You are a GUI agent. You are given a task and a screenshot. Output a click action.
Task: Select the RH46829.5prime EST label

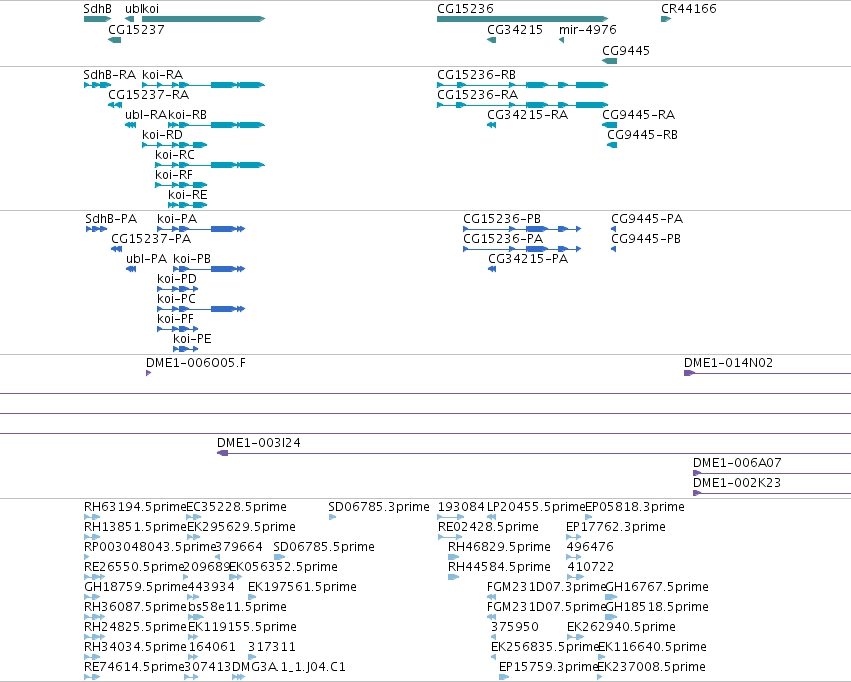pyautogui.click(x=499, y=547)
